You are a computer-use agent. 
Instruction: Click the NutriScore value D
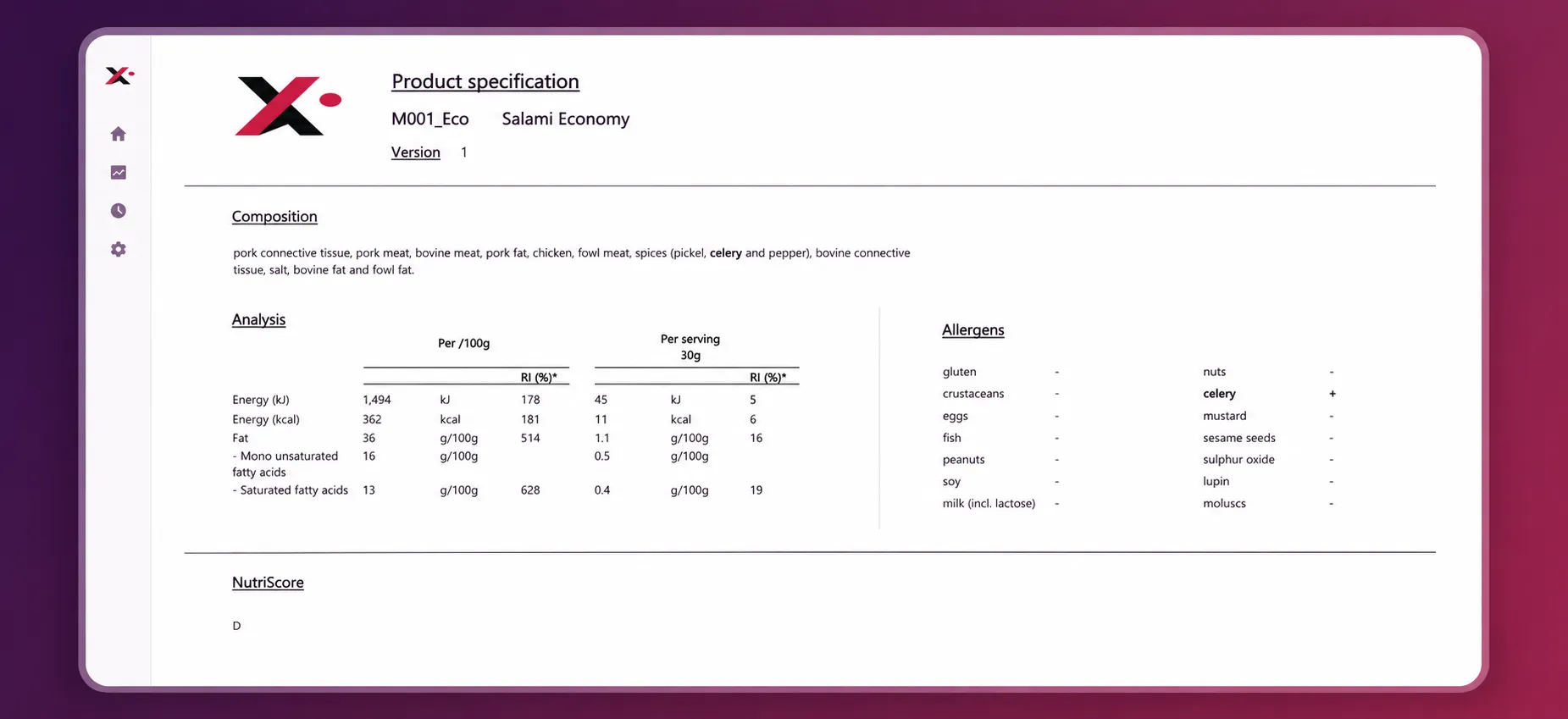click(236, 626)
